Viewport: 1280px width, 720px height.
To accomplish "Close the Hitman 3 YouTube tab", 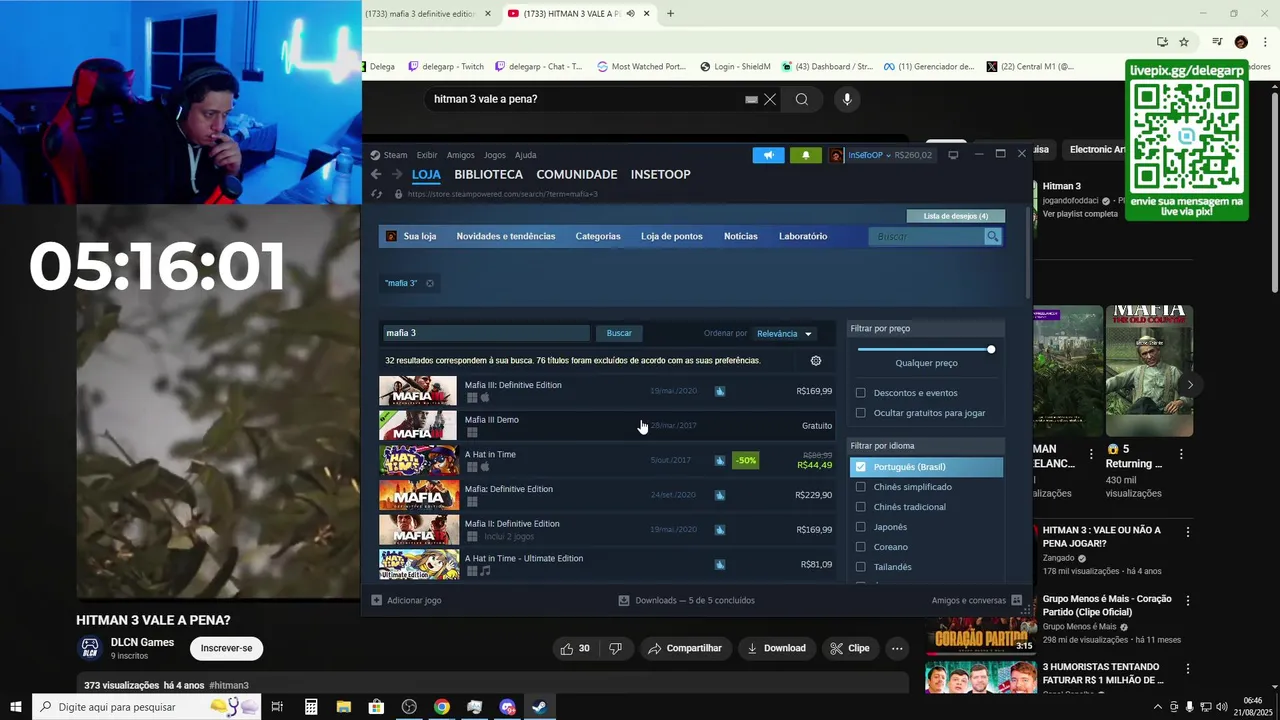I will click(x=646, y=14).
